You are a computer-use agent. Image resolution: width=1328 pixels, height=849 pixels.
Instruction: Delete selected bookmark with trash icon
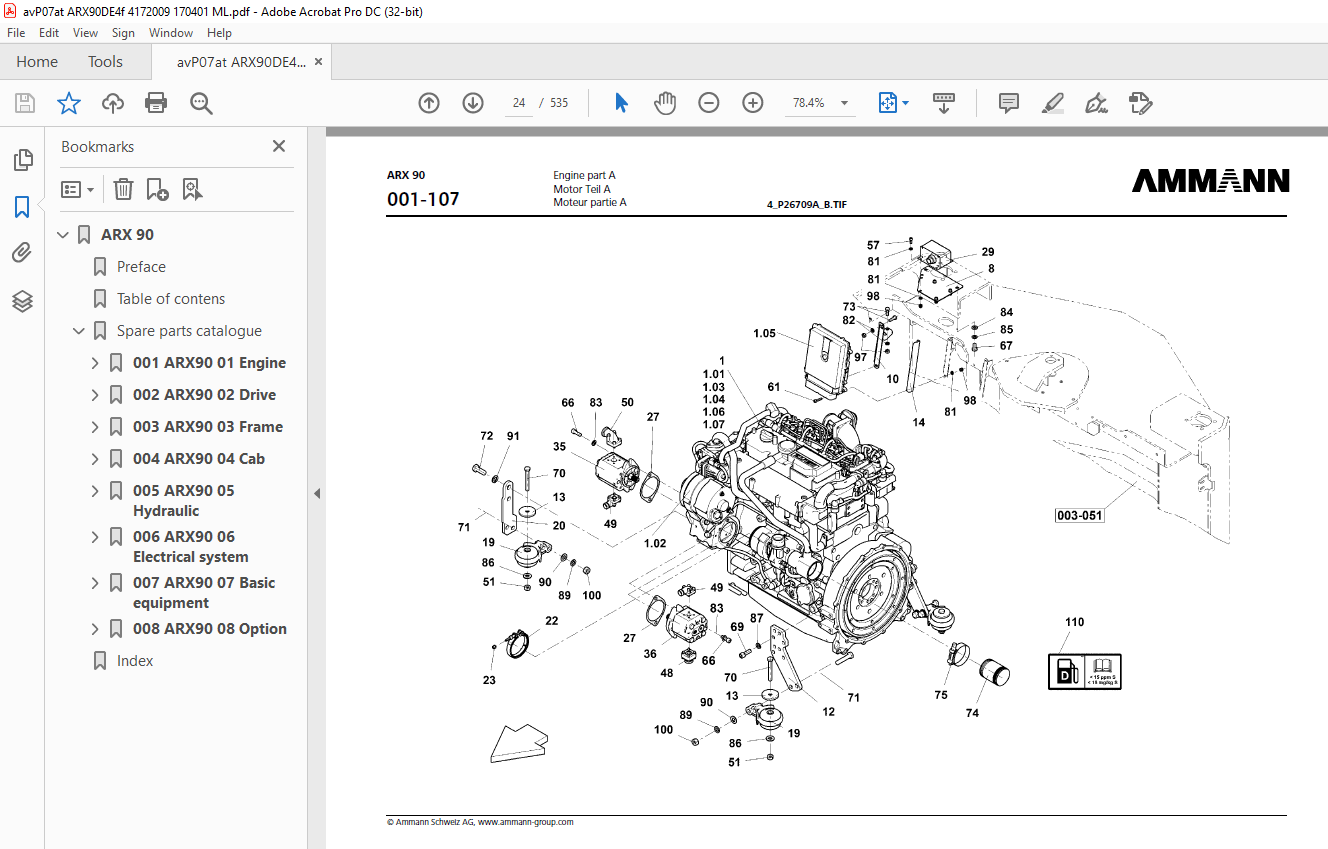(123, 189)
